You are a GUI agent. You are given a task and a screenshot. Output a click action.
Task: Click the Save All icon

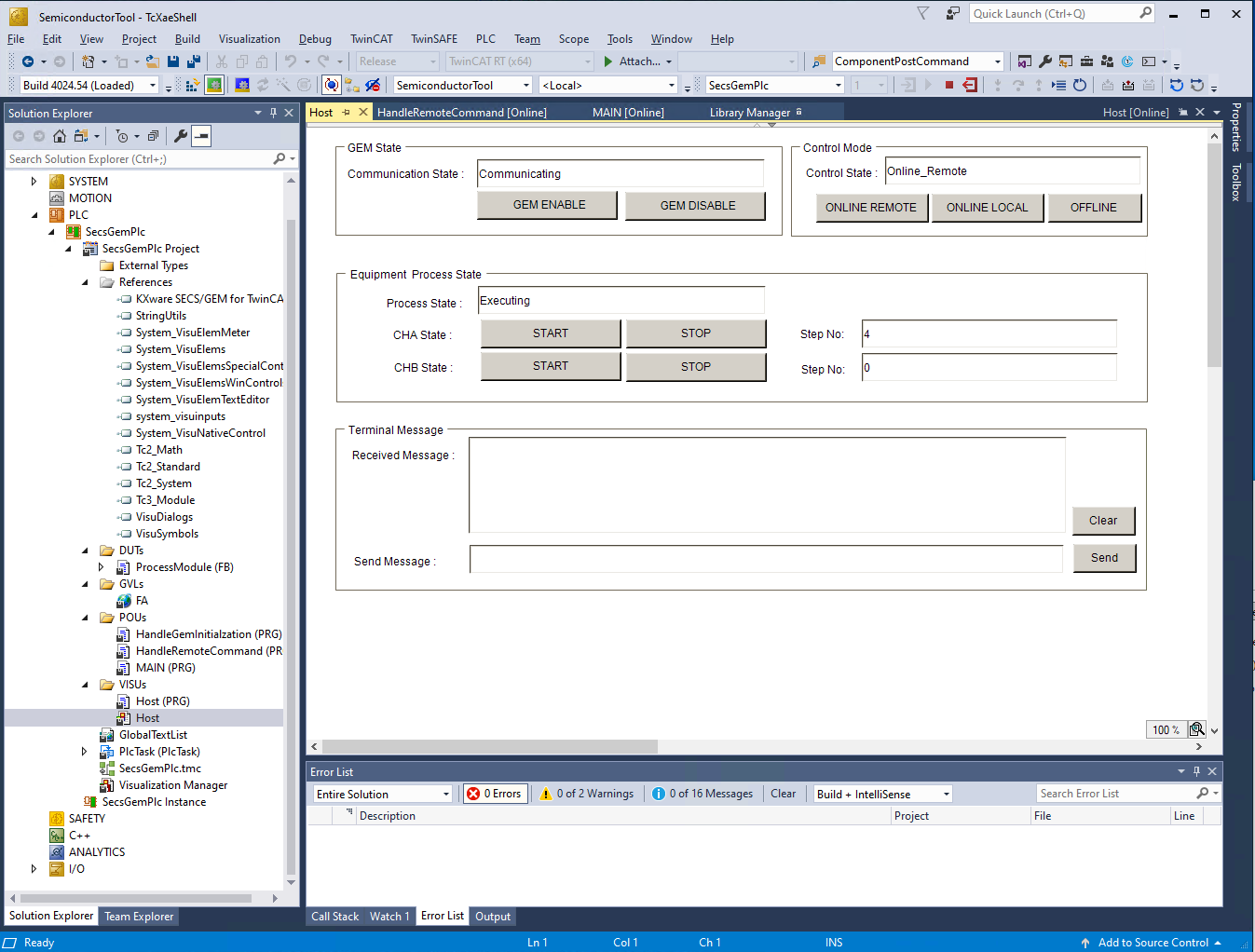pyautogui.click(x=194, y=61)
